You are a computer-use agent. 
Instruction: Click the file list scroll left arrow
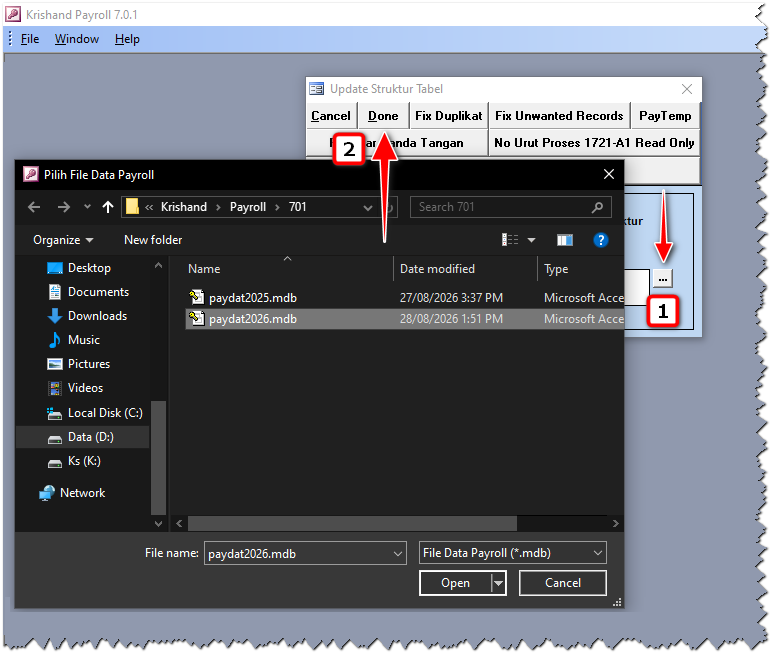pos(179,524)
